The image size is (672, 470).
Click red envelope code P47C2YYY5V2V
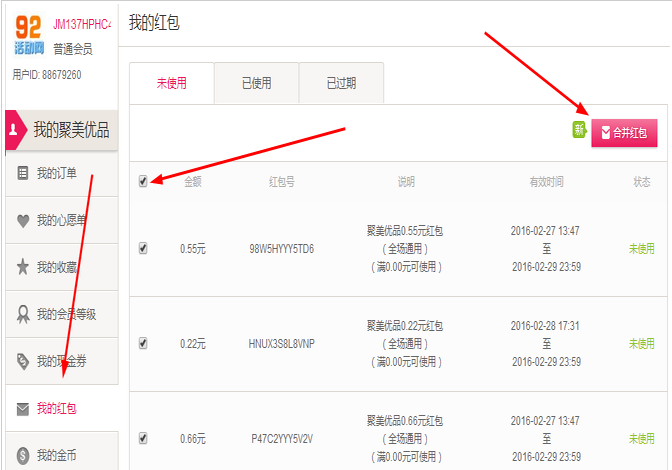click(x=282, y=439)
